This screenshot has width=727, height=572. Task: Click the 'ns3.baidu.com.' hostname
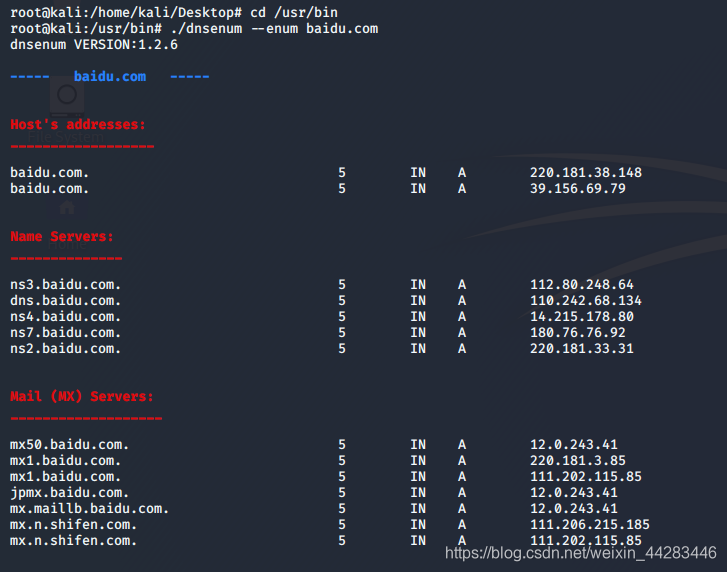tap(65, 285)
